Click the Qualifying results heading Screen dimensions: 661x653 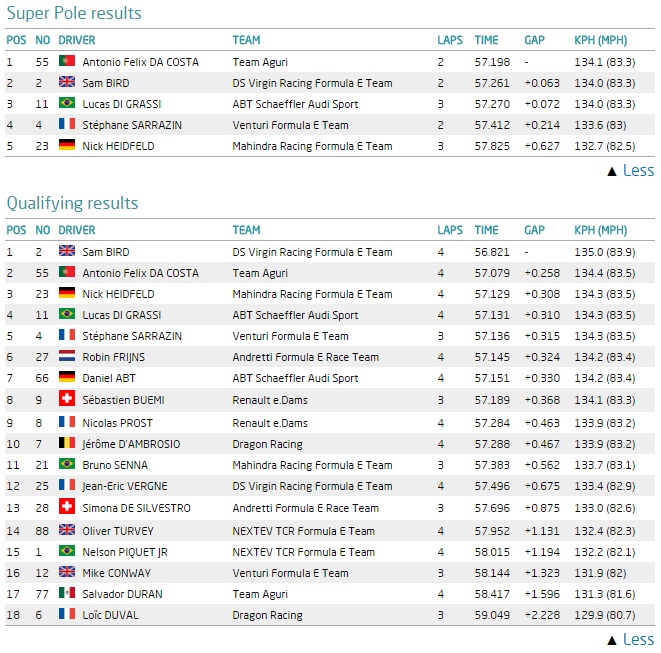pos(73,204)
